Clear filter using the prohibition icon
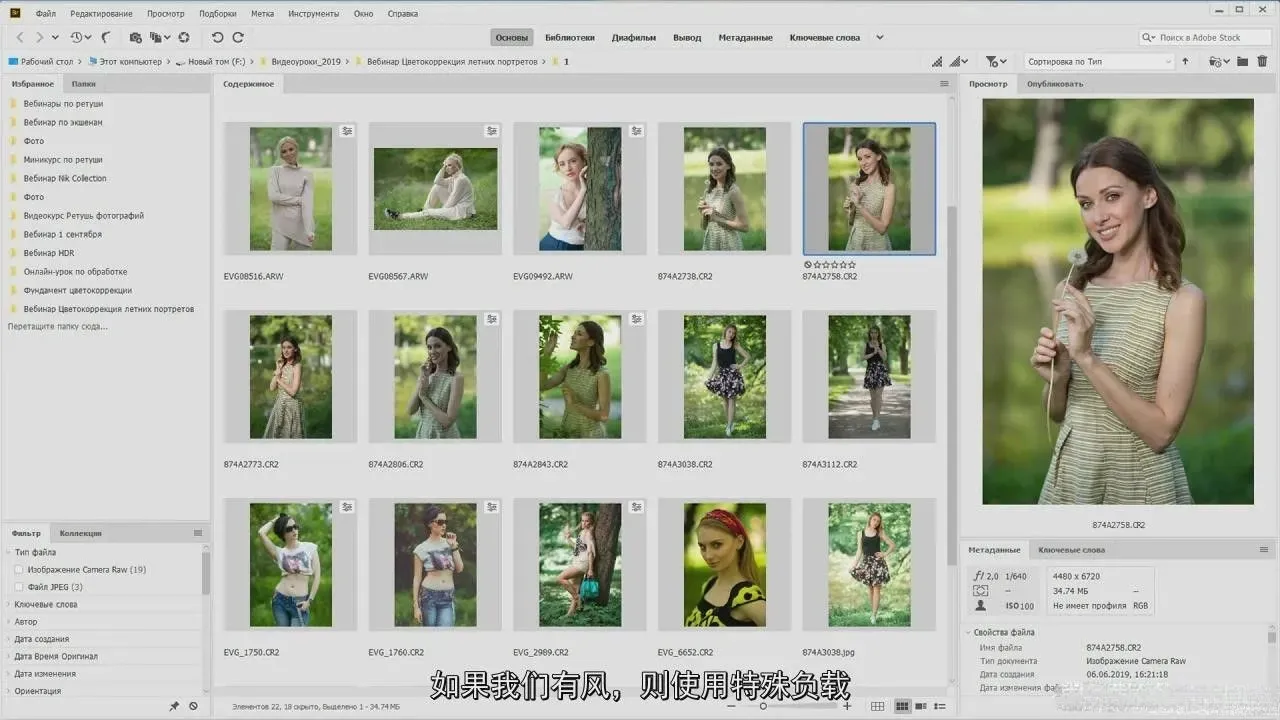Image resolution: width=1280 pixels, height=720 pixels. coord(193,706)
